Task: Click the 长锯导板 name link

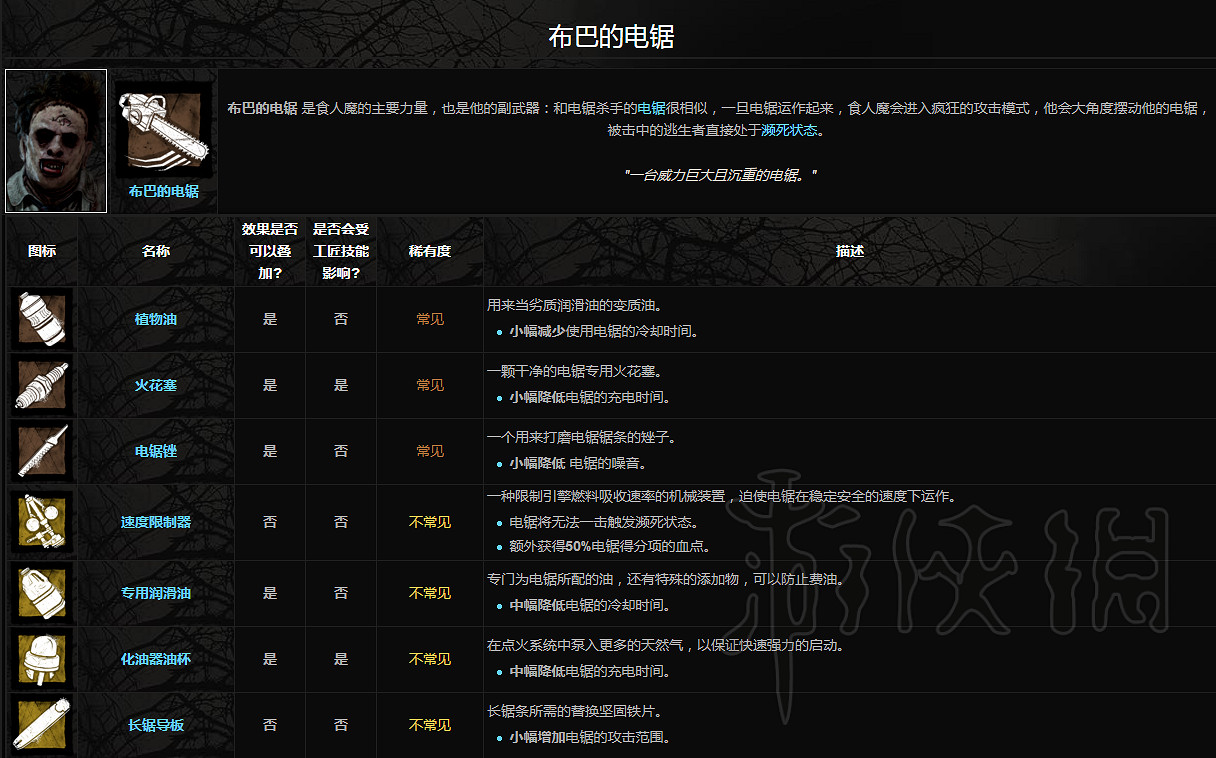Action: tap(155, 725)
